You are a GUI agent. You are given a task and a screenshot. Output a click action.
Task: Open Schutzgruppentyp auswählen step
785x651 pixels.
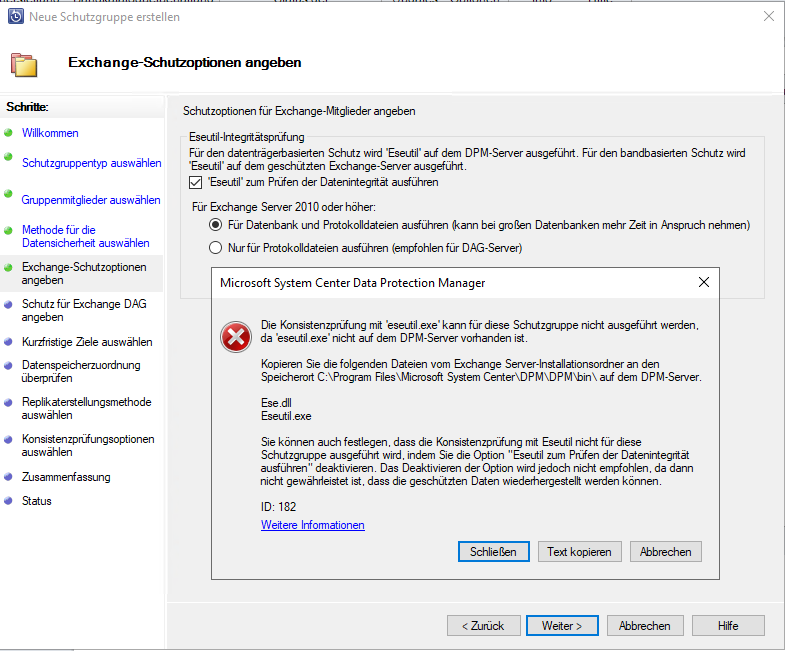(92, 163)
